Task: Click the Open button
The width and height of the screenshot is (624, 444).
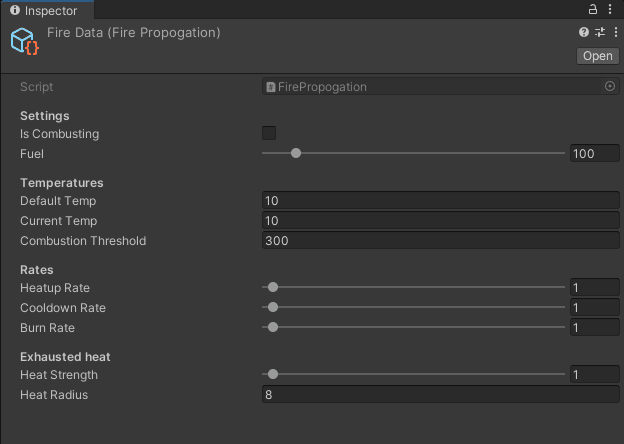Action: (x=597, y=56)
